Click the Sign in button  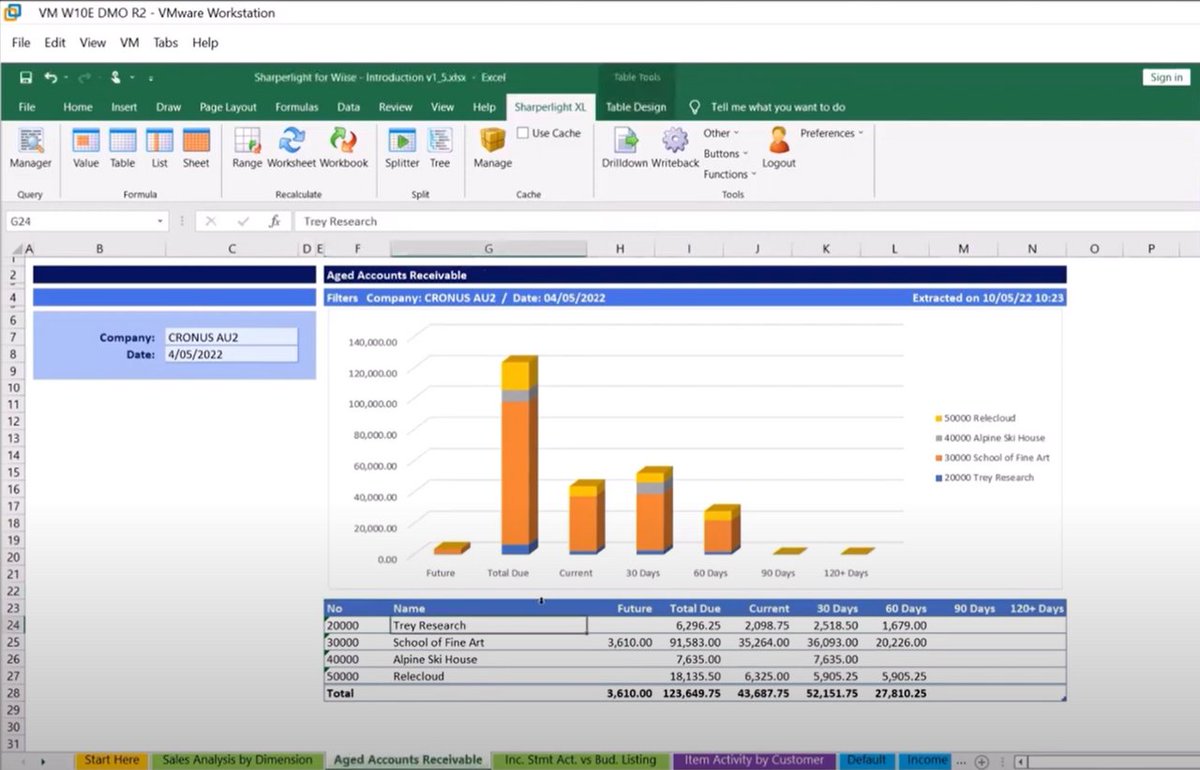point(1166,77)
